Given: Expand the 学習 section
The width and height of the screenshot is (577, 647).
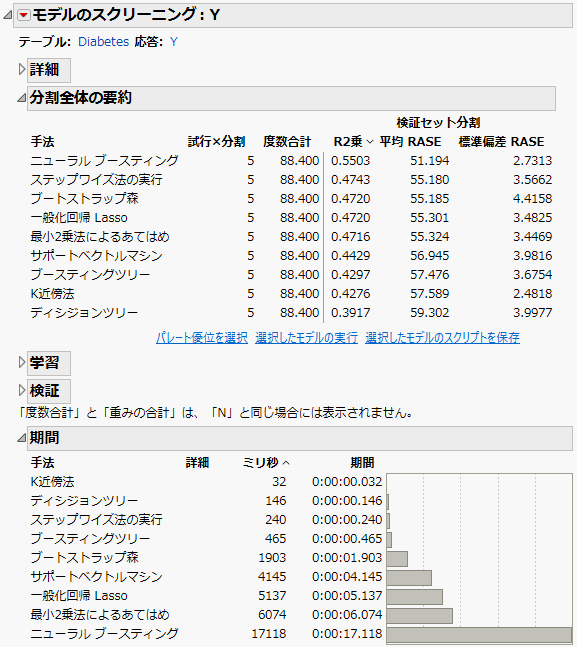Looking at the screenshot, I should tap(22, 362).
